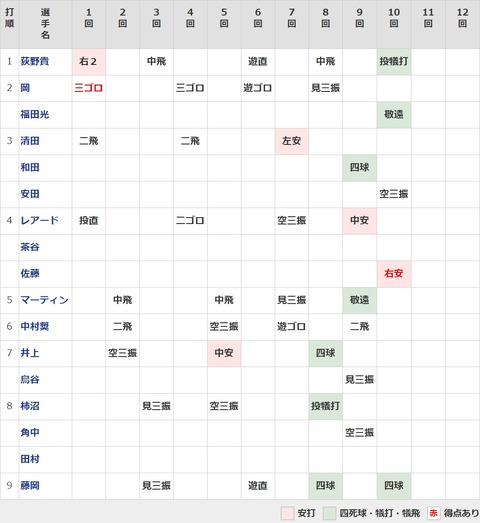Click the green 四死球 legend swatch
Image resolution: width=480 pixels, height=523 pixels.
[x=329, y=513]
